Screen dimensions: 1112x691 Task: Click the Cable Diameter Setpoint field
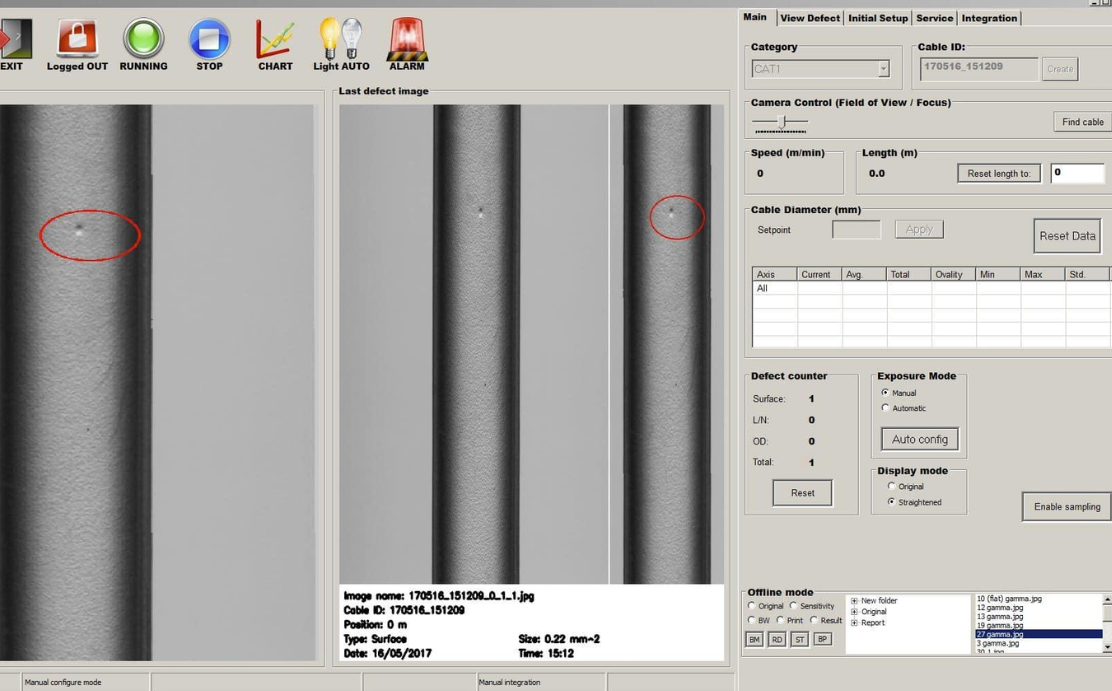(x=856, y=229)
